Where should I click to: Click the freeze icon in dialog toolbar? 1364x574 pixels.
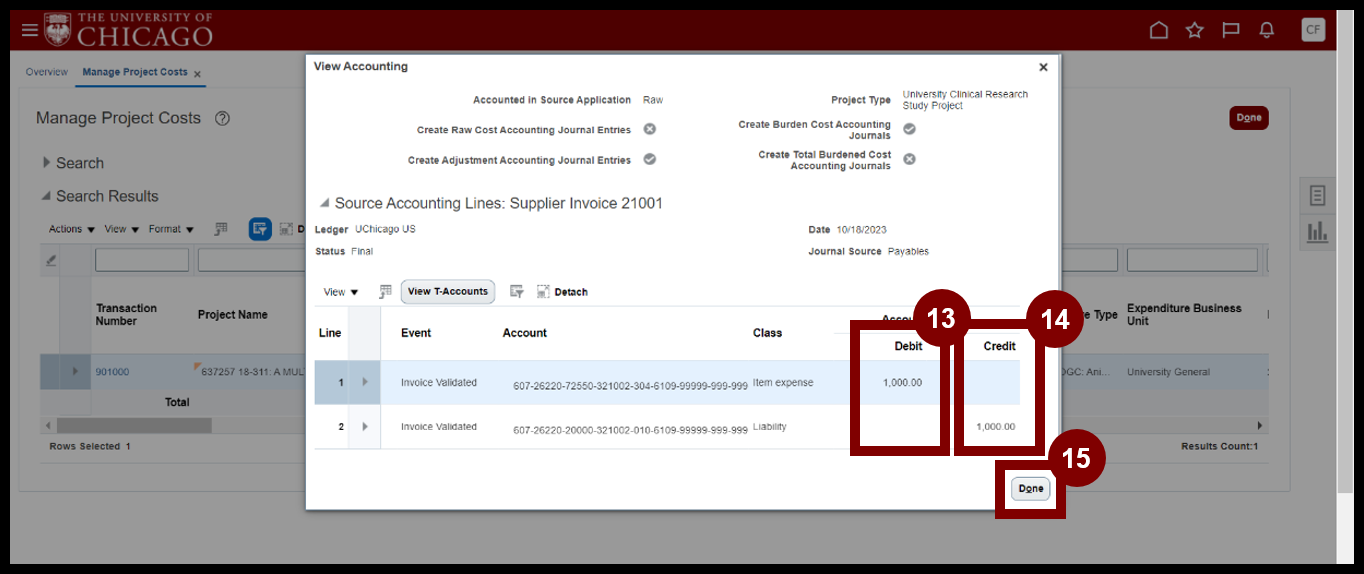point(385,292)
